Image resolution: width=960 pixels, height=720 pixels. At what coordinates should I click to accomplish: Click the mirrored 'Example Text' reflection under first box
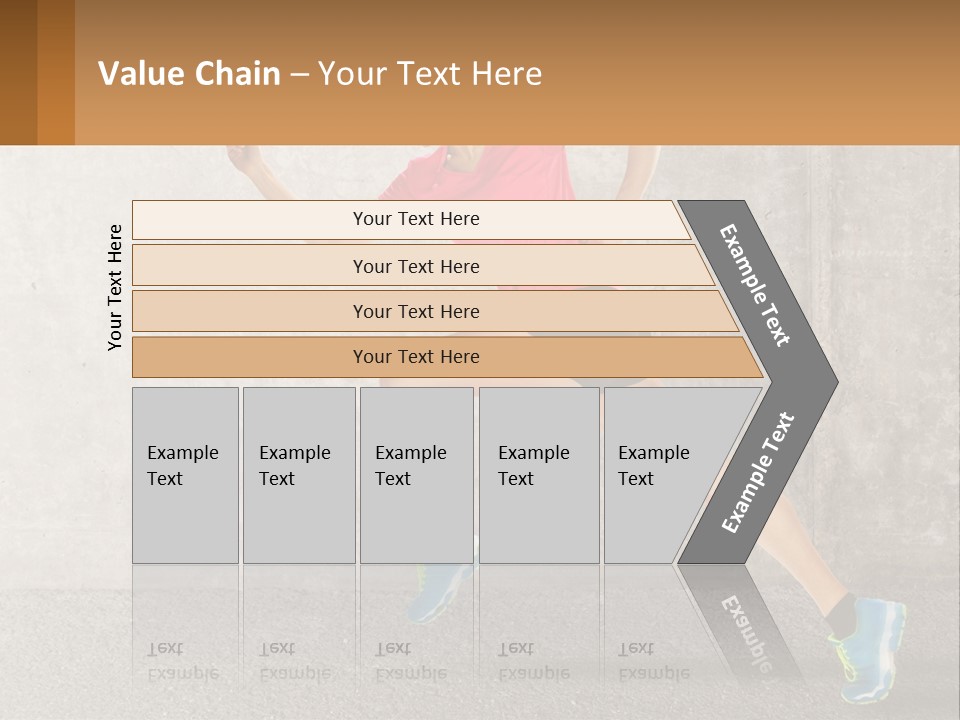[x=183, y=661]
